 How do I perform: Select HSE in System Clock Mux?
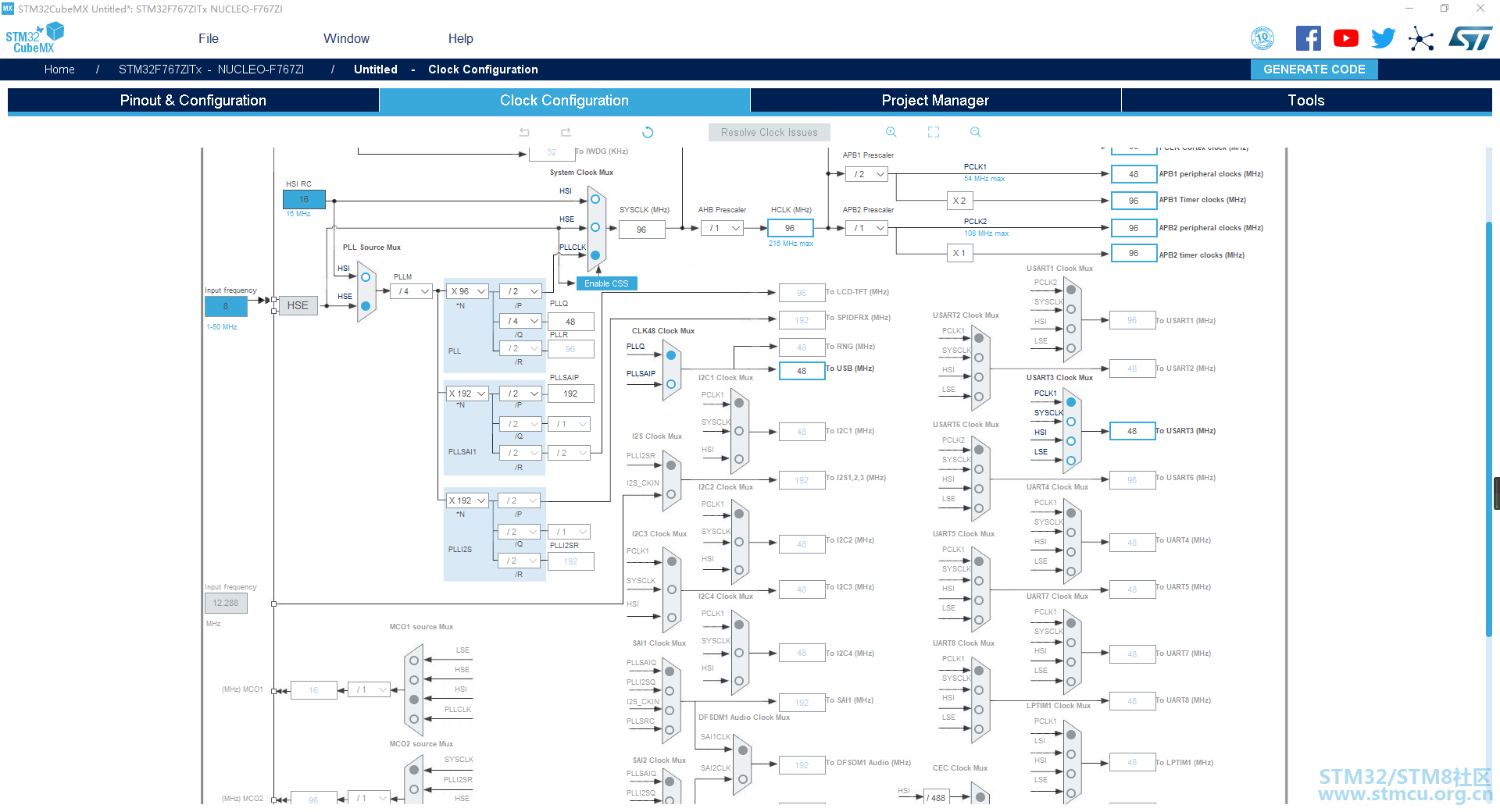(595, 227)
